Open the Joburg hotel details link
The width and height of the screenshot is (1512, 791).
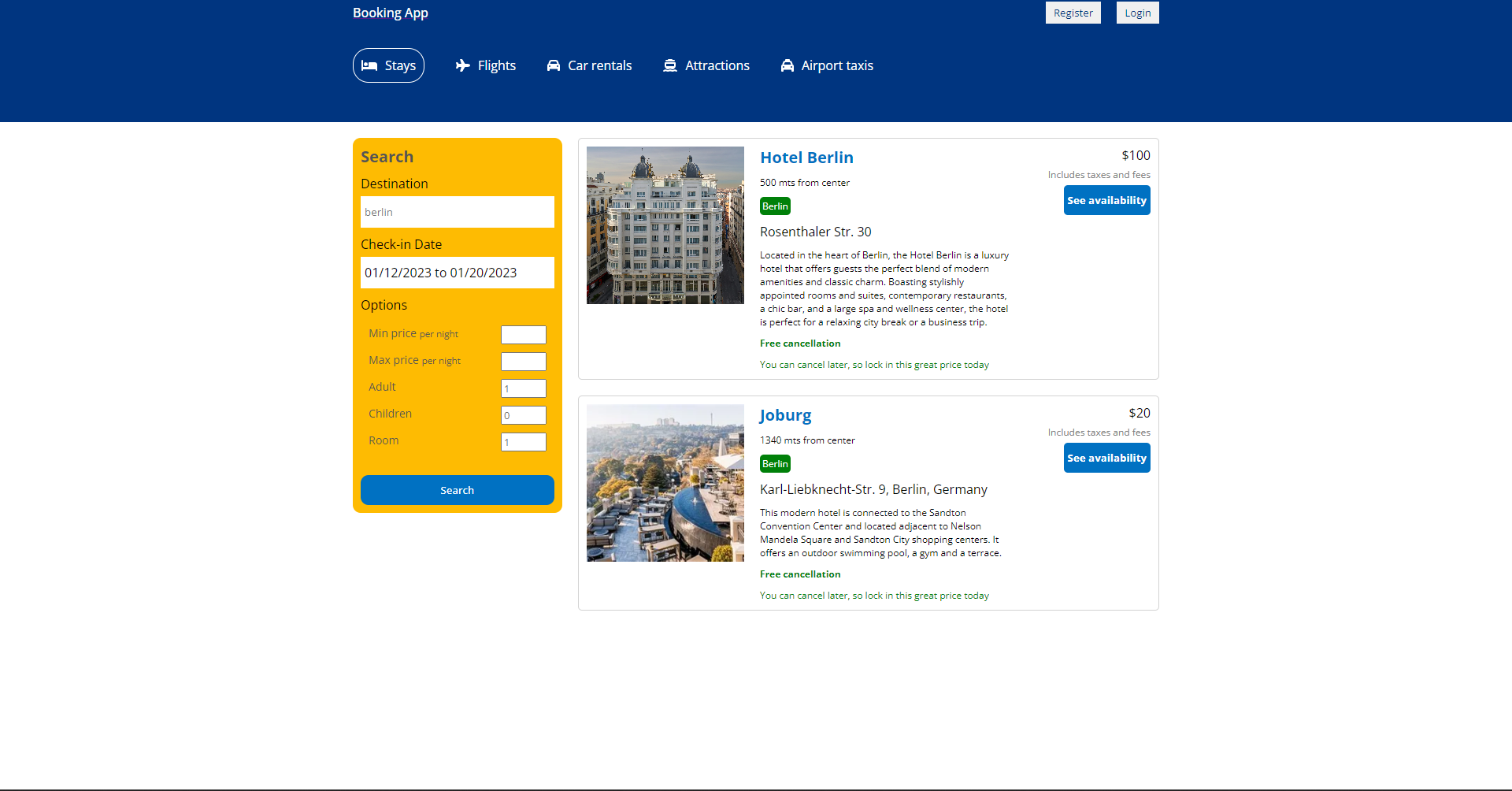tap(785, 415)
